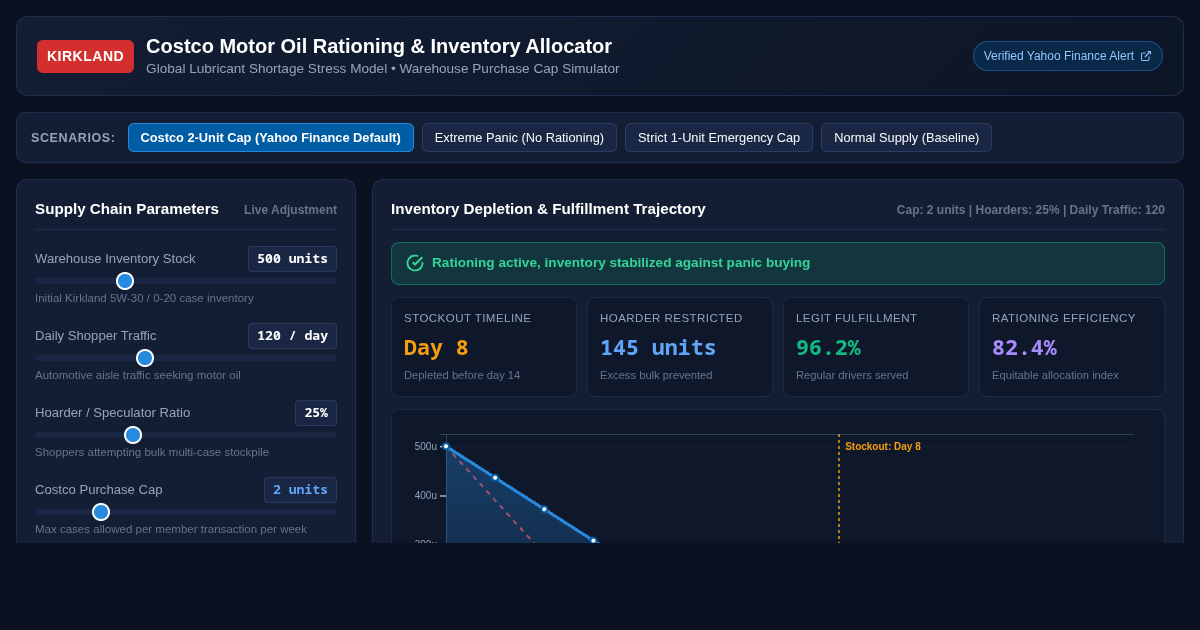Viewport: 1200px width, 630px height.
Task: Open the Verified Yahoo Finance Alert link
Action: click(1067, 56)
